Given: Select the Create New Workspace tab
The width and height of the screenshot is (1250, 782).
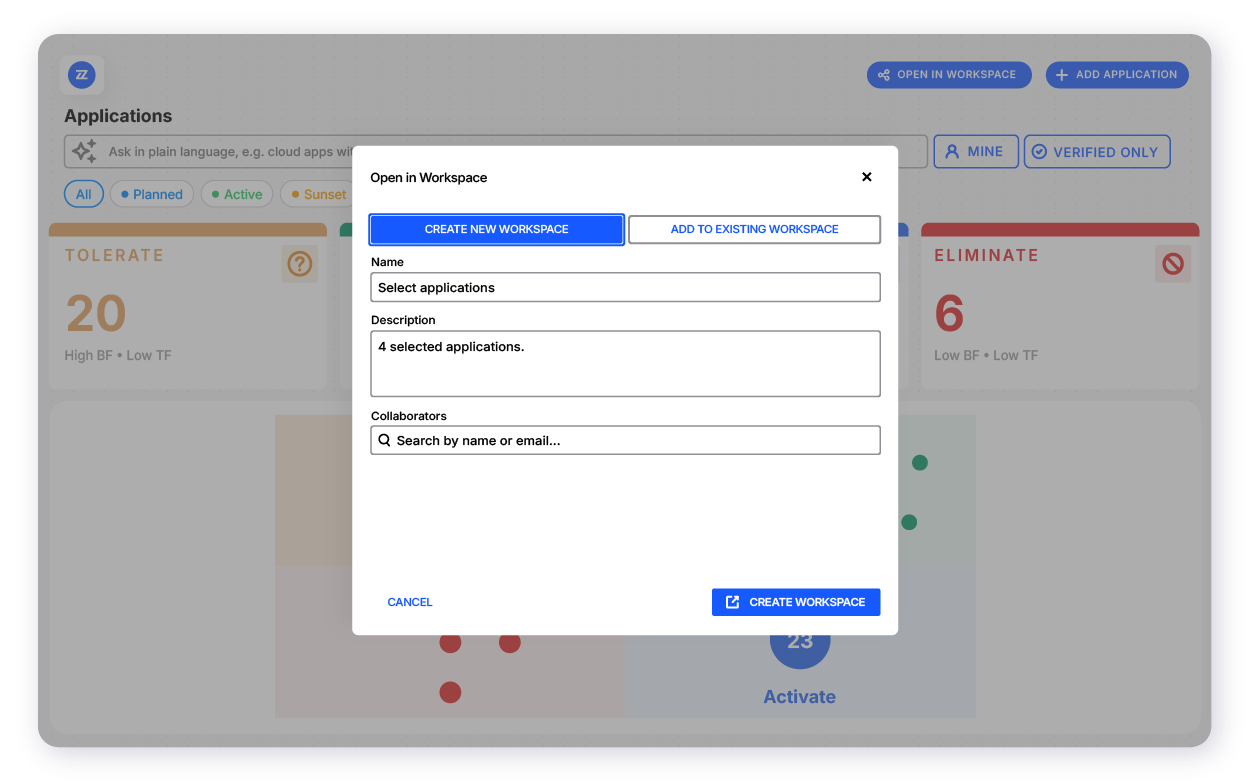Looking at the screenshot, I should coord(497,229).
